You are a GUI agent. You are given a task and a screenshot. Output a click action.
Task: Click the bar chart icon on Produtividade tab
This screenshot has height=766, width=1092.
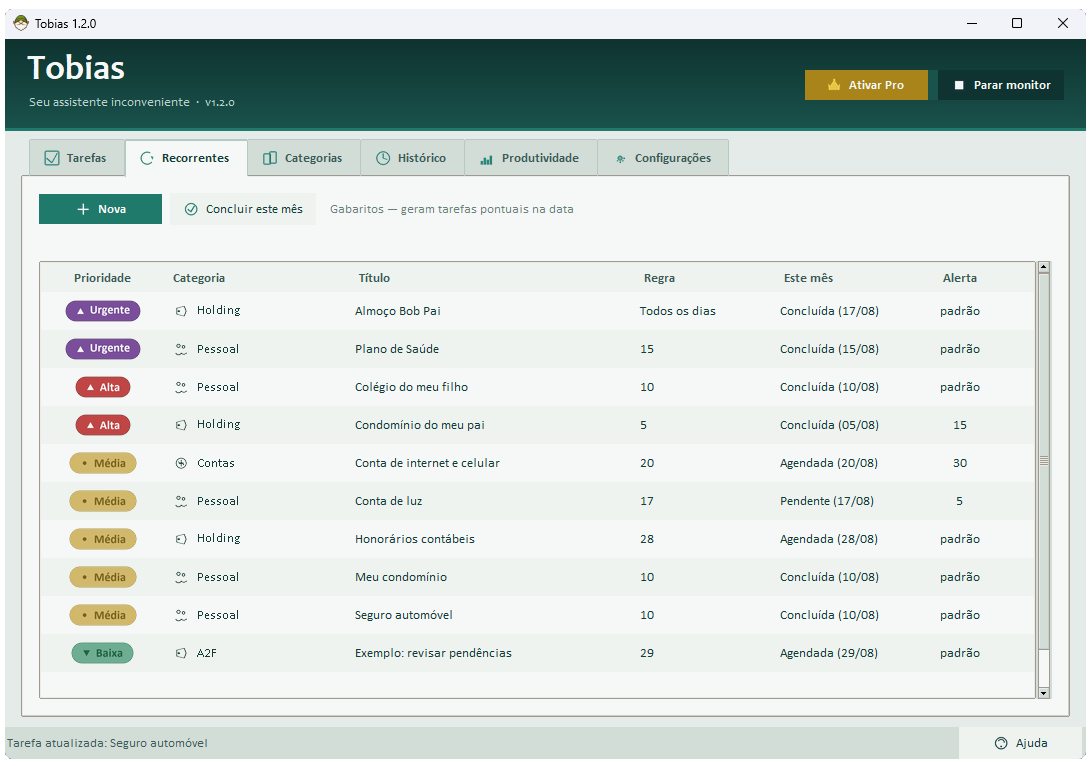(x=486, y=159)
